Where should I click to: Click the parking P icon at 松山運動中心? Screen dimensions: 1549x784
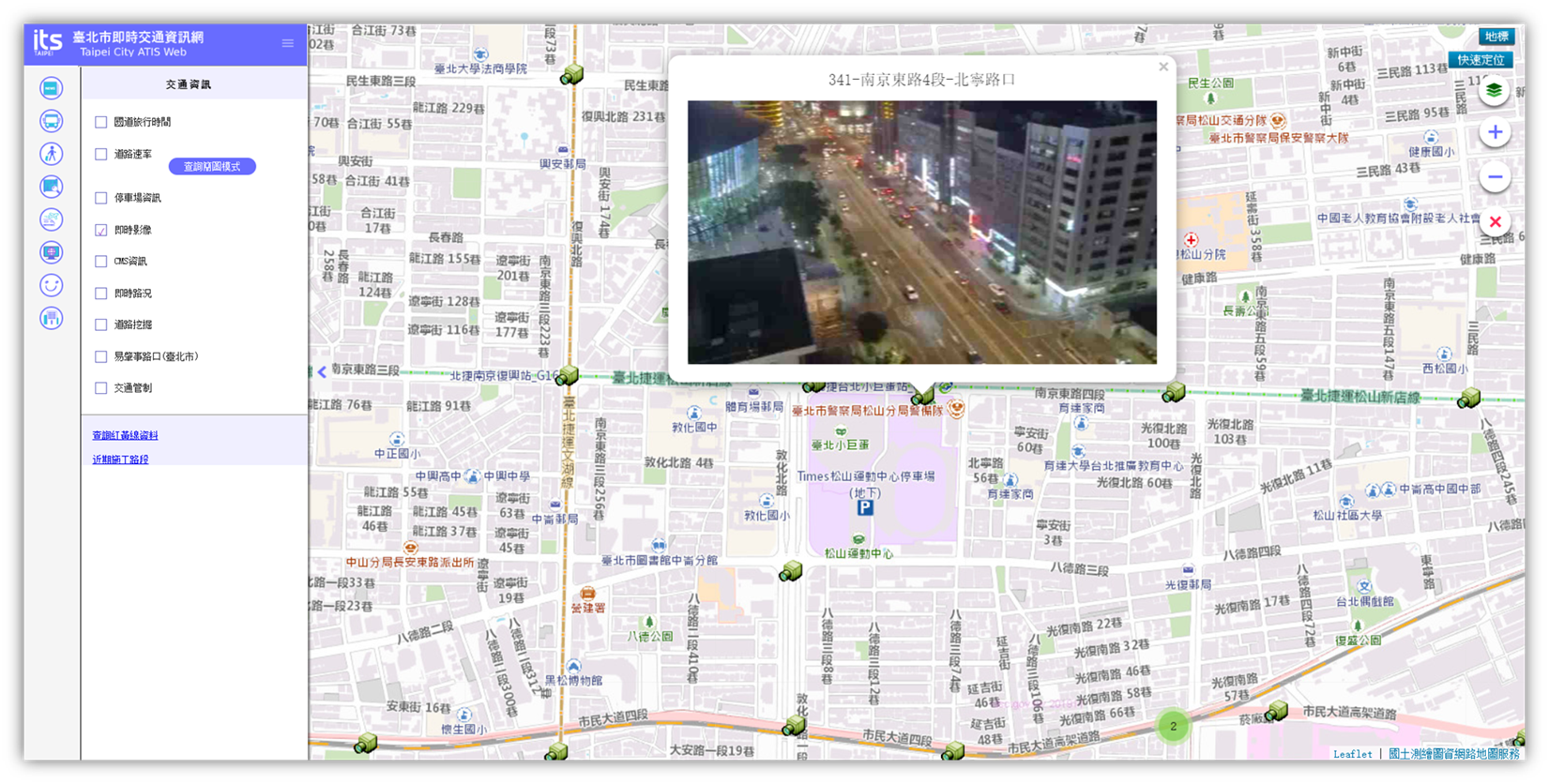tap(865, 507)
